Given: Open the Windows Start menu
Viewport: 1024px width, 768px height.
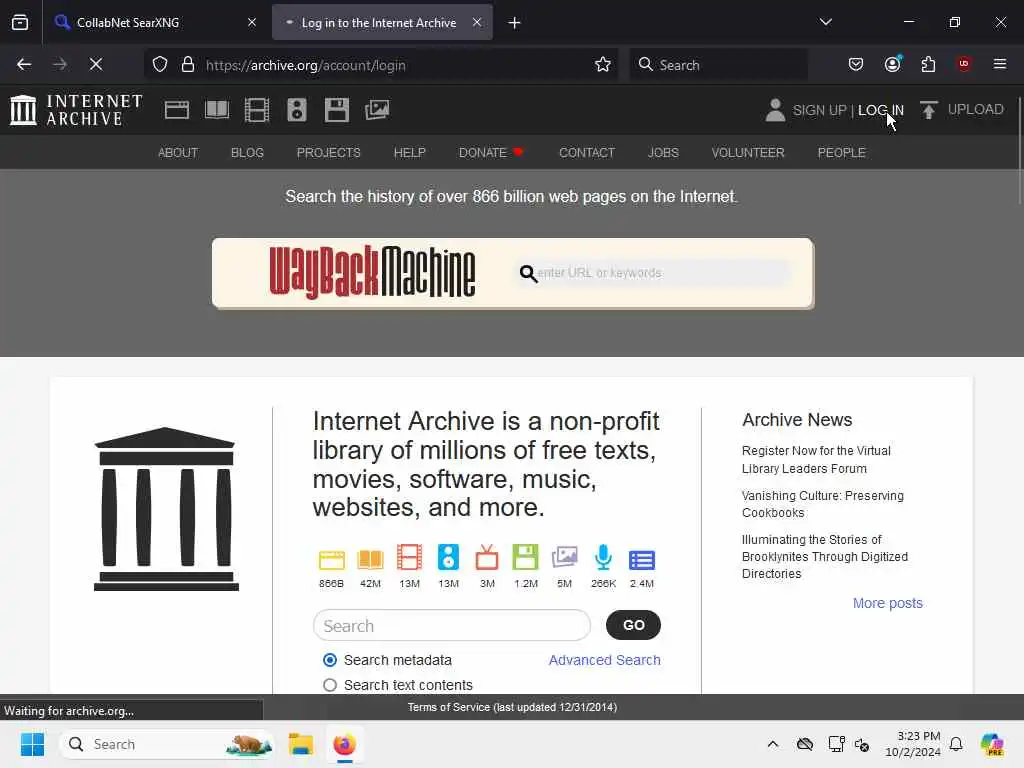Looking at the screenshot, I should coord(33,744).
